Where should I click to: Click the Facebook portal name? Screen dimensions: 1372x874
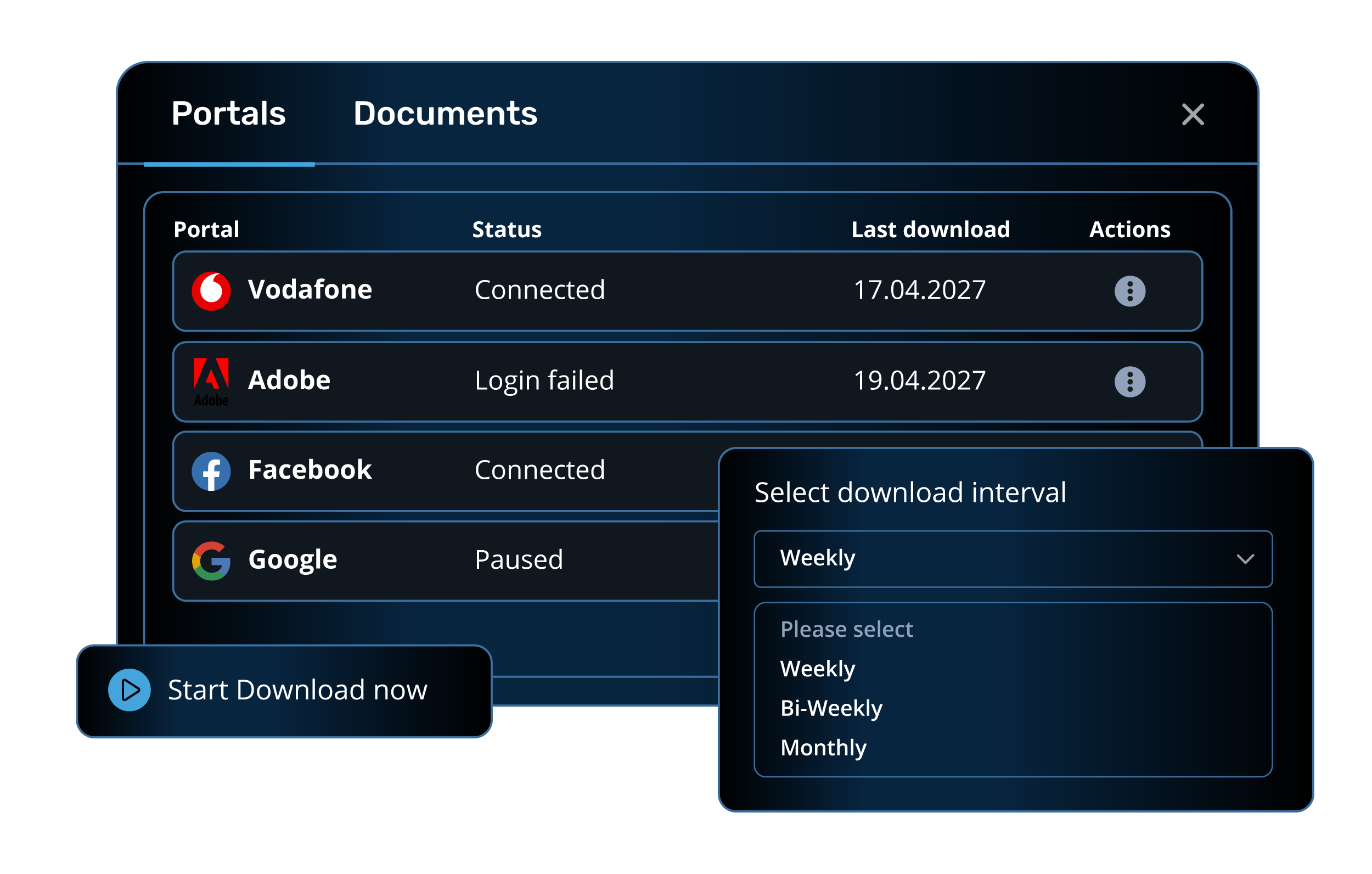point(310,470)
